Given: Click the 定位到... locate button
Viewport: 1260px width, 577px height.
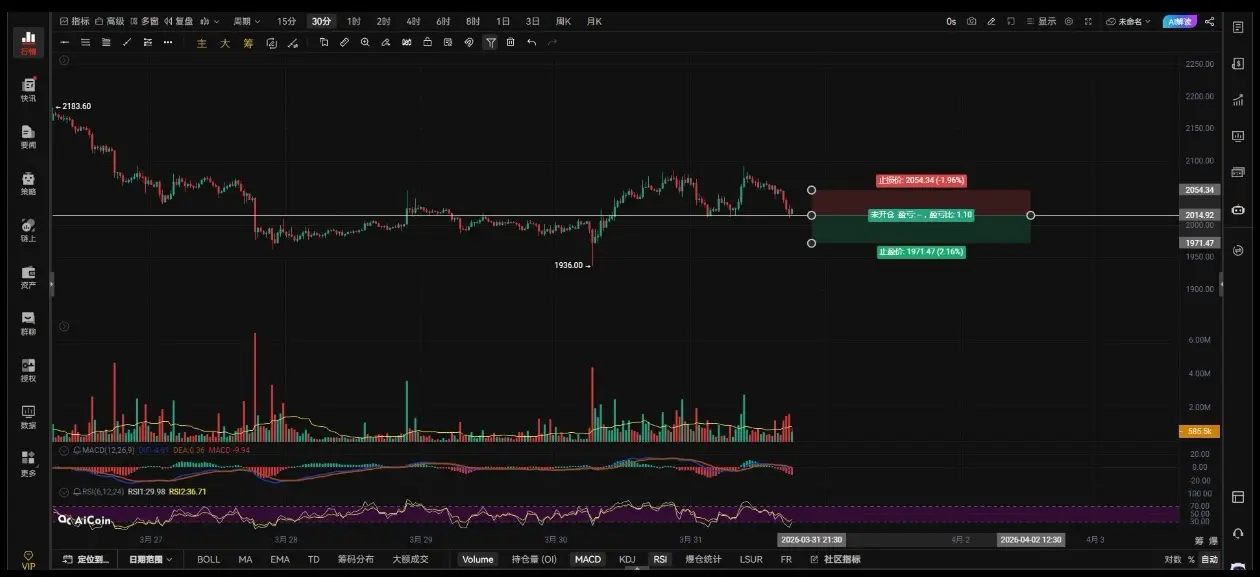Looking at the screenshot, I should pos(84,559).
